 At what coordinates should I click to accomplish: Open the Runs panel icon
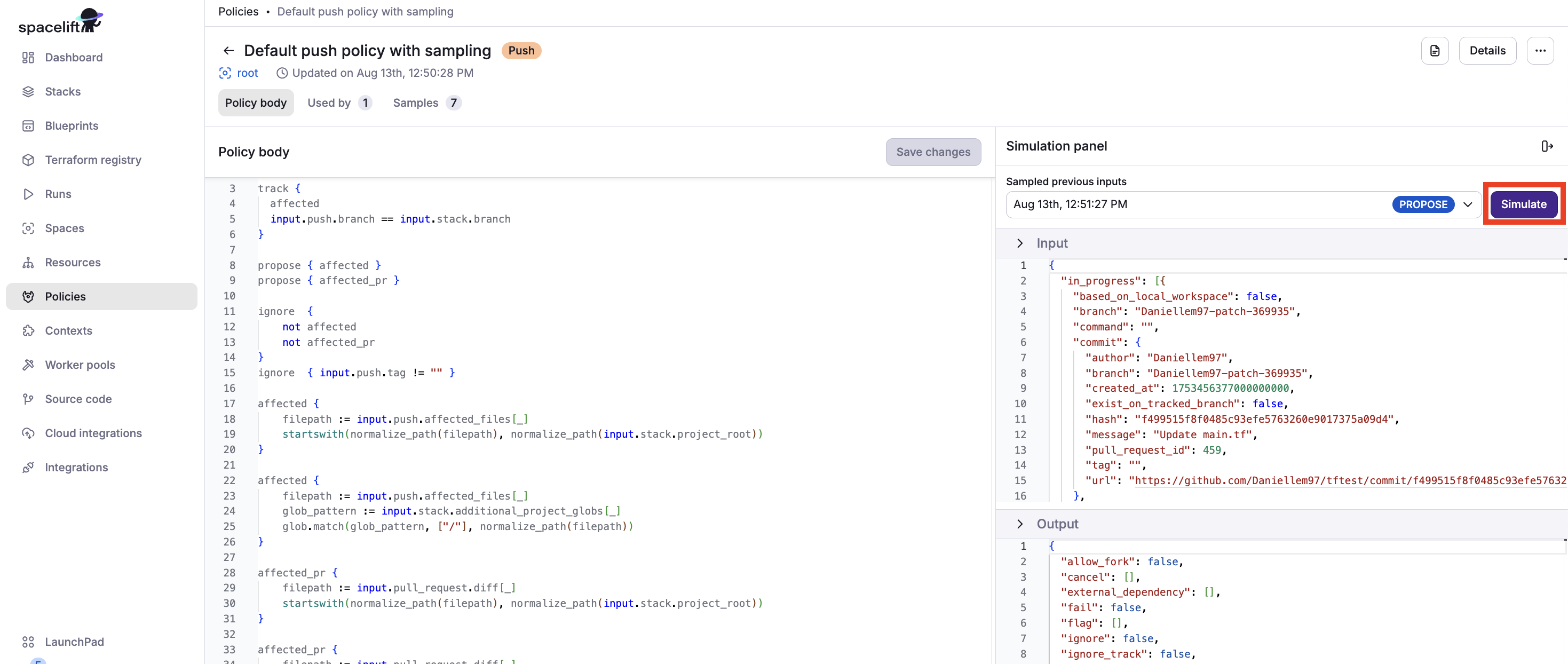pos(29,194)
